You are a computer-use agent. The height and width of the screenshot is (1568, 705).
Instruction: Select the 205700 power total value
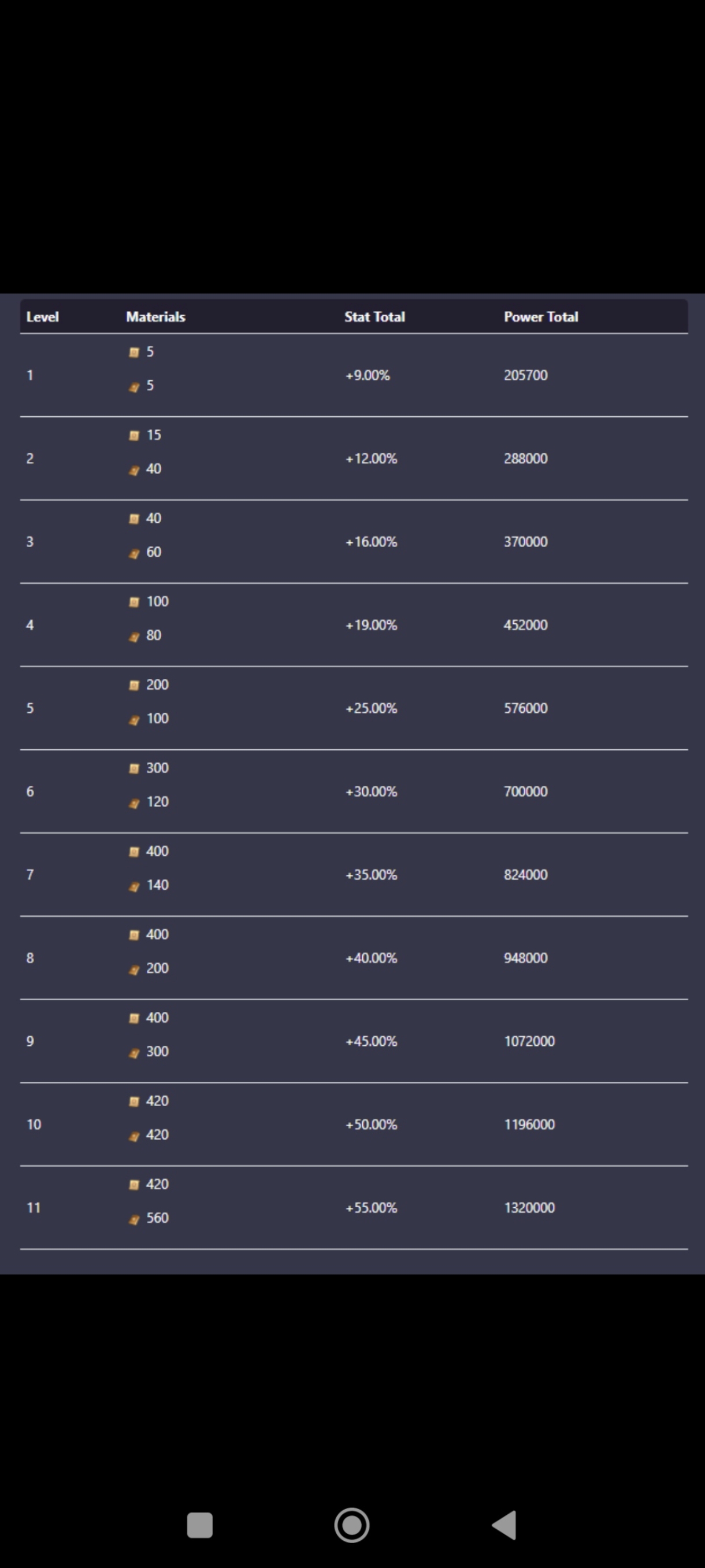pyautogui.click(x=525, y=375)
